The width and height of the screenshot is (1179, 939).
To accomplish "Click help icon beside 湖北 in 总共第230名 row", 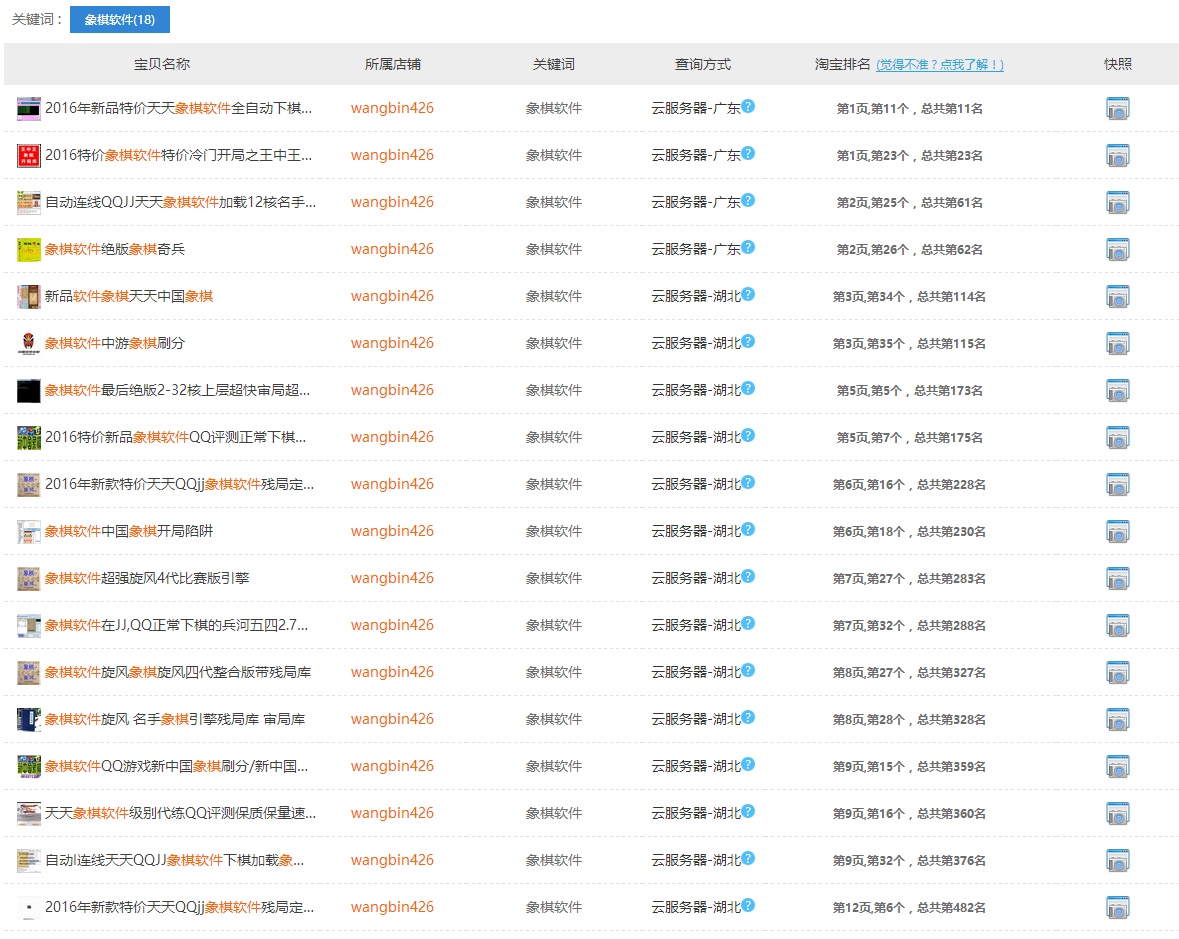I will (x=748, y=529).
